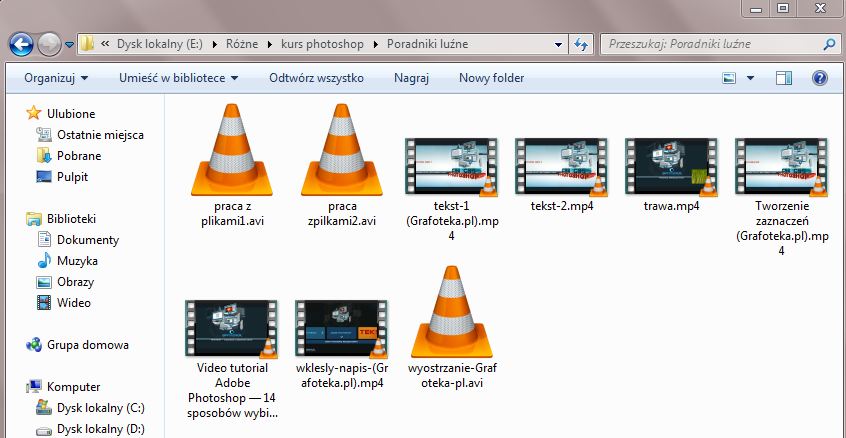Screen dimensions: 846x438
Task: Expand arrow after kurs photoshop breadcrumb
Action: [376, 44]
